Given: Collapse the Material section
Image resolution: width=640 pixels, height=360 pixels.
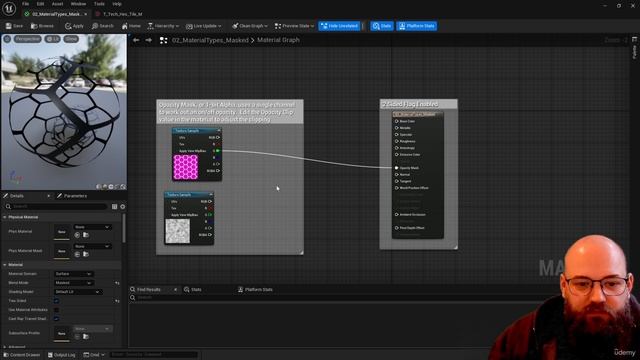Looking at the screenshot, I should coord(5,265).
